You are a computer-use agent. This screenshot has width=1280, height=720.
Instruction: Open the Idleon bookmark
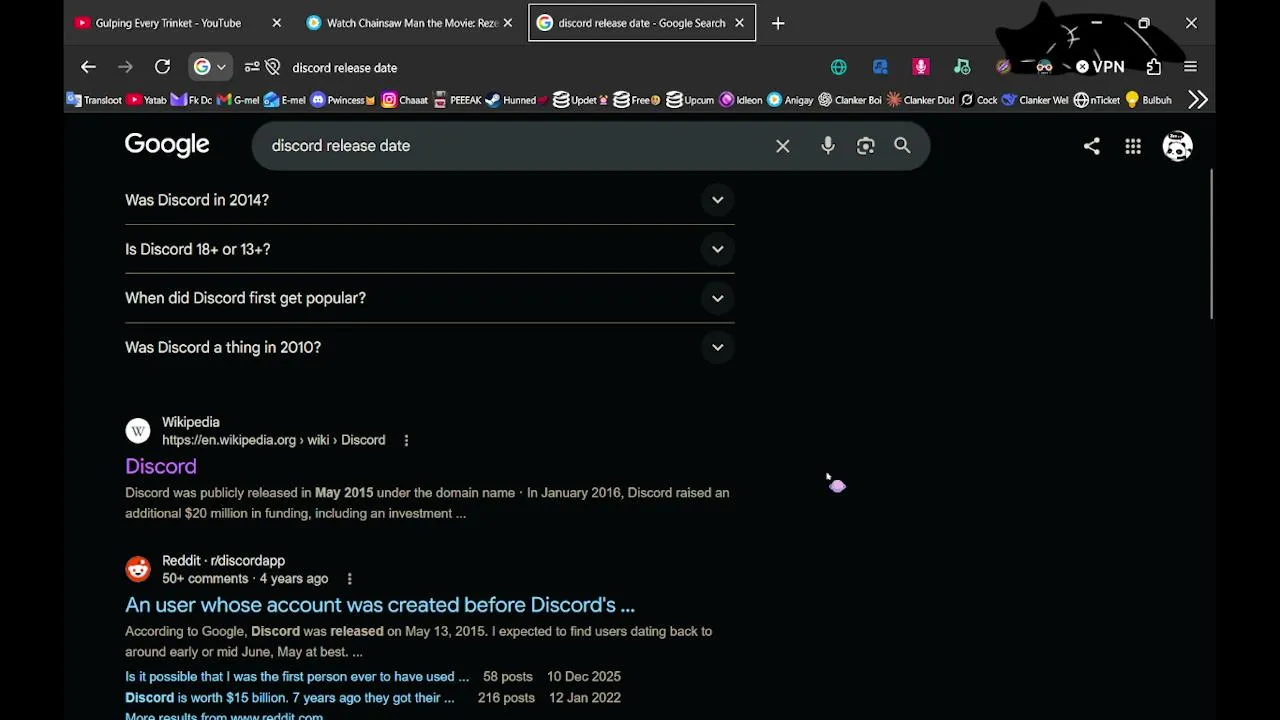tap(741, 100)
